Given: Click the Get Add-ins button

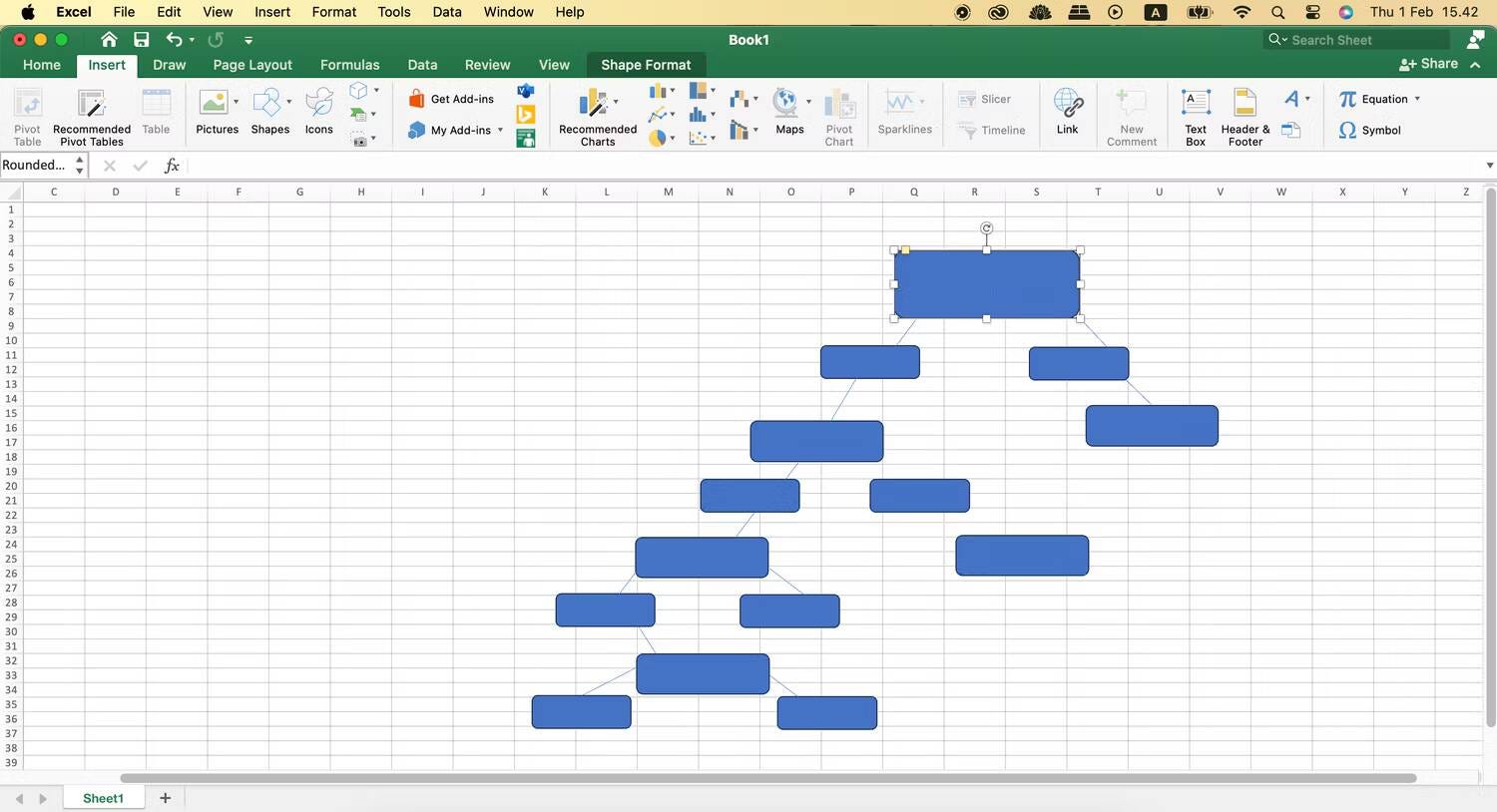Looking at the screenshot, I should 454,99.
